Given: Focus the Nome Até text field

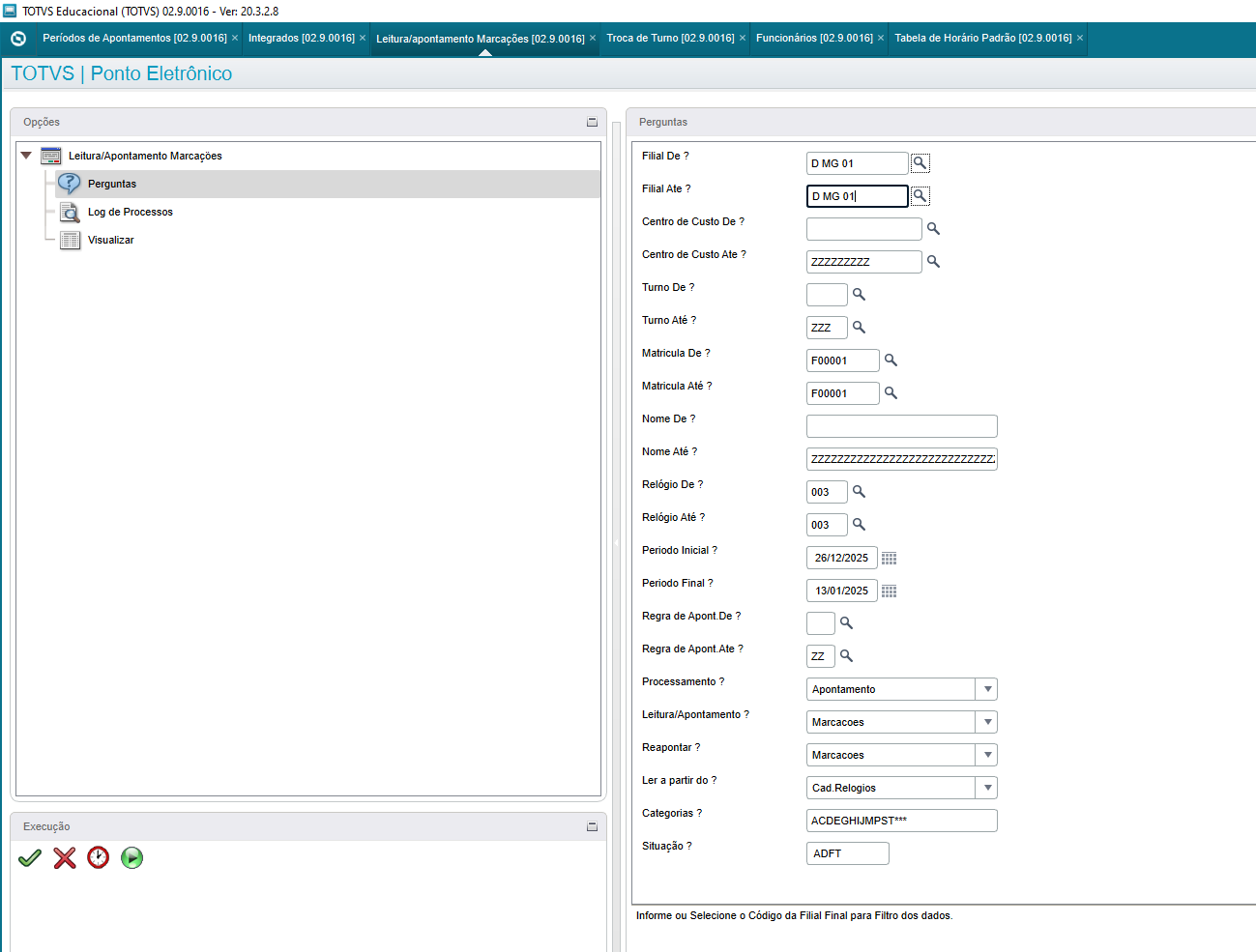Looking at the screenshot, I should click(902, 459).
